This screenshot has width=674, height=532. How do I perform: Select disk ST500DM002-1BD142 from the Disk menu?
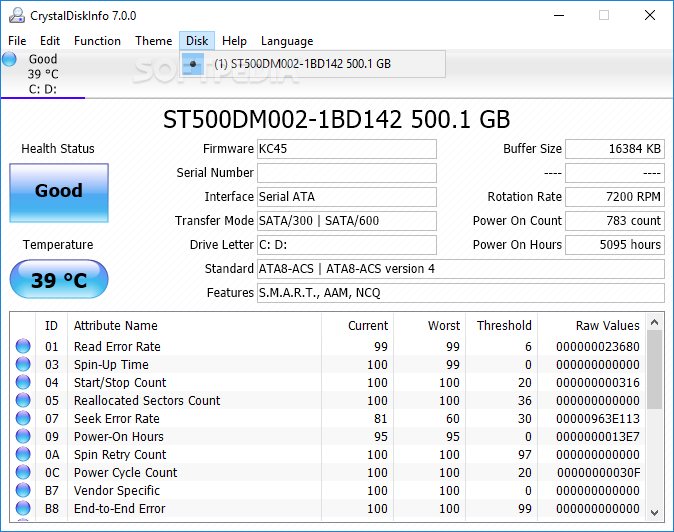[312, 64]
